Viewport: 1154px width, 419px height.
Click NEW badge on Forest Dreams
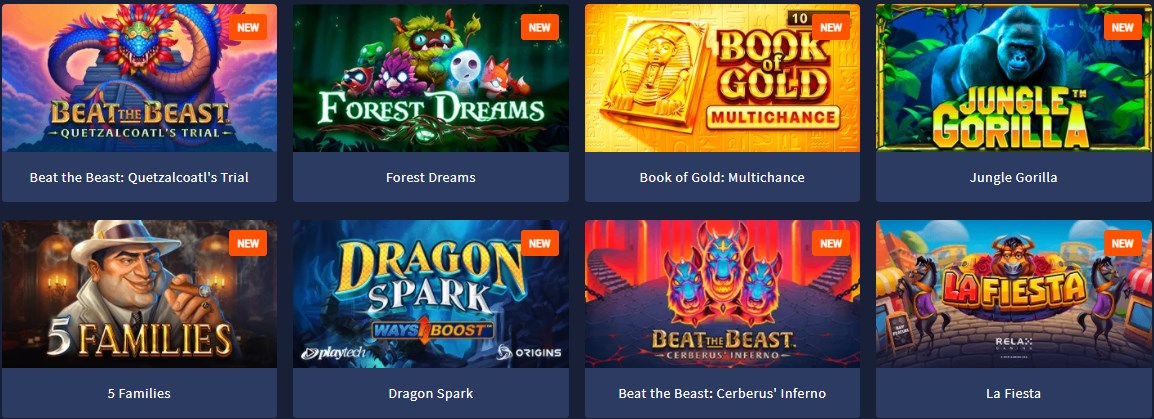point(539,27)
